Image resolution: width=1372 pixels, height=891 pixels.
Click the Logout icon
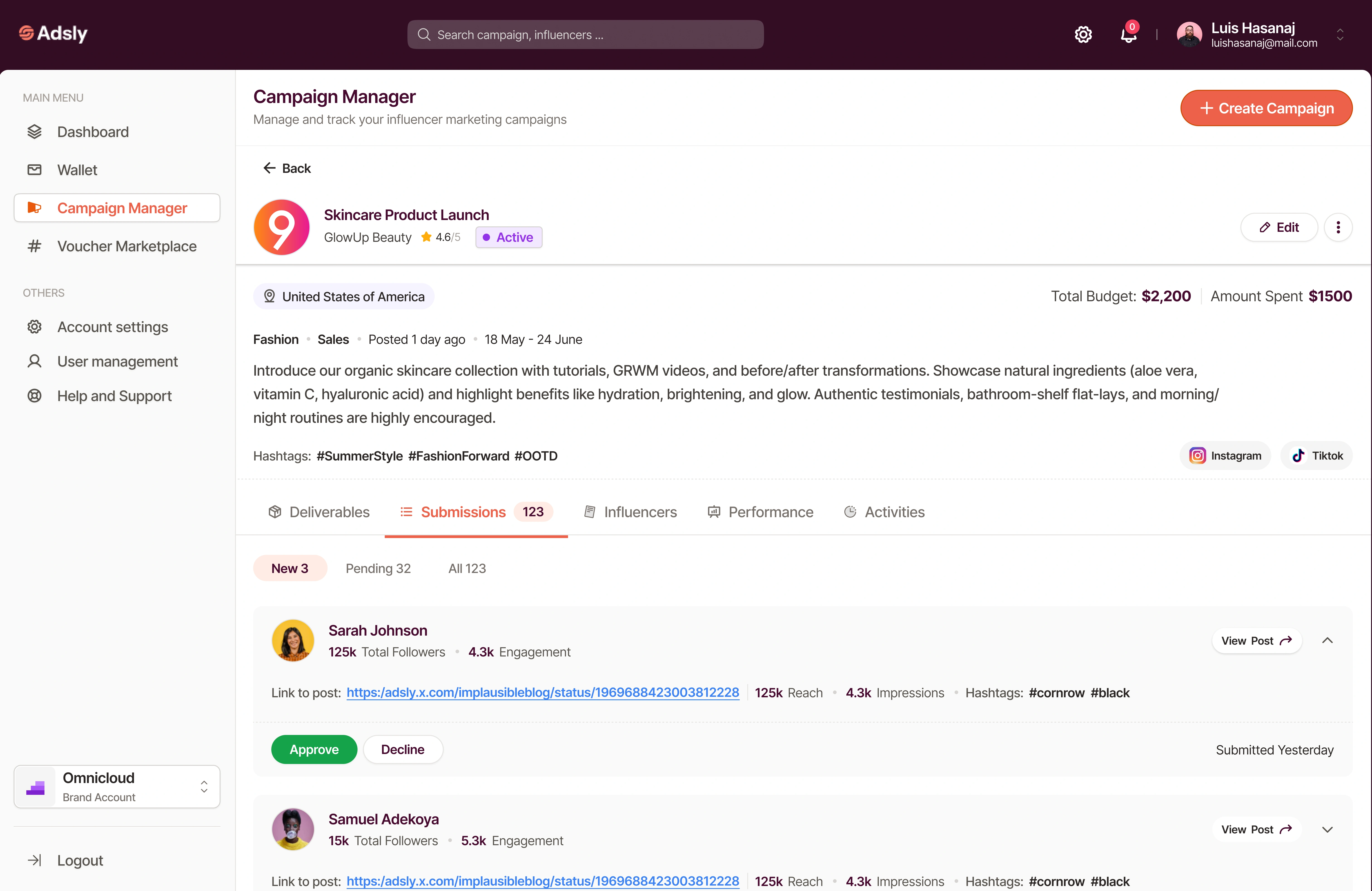34,860
